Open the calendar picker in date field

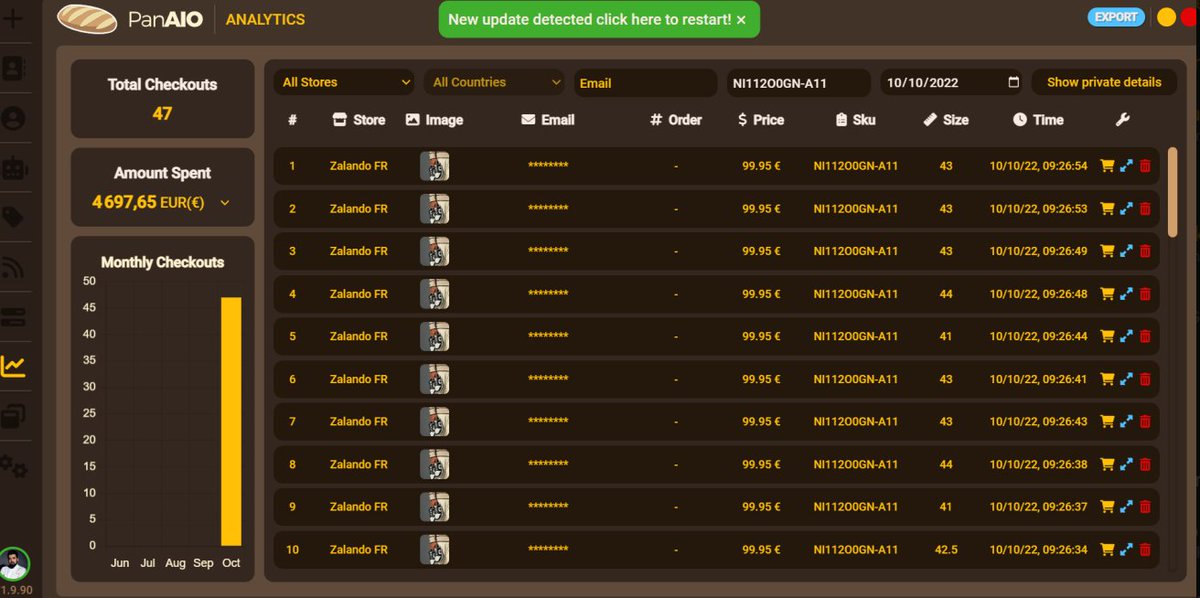[x=1013, y=82]
